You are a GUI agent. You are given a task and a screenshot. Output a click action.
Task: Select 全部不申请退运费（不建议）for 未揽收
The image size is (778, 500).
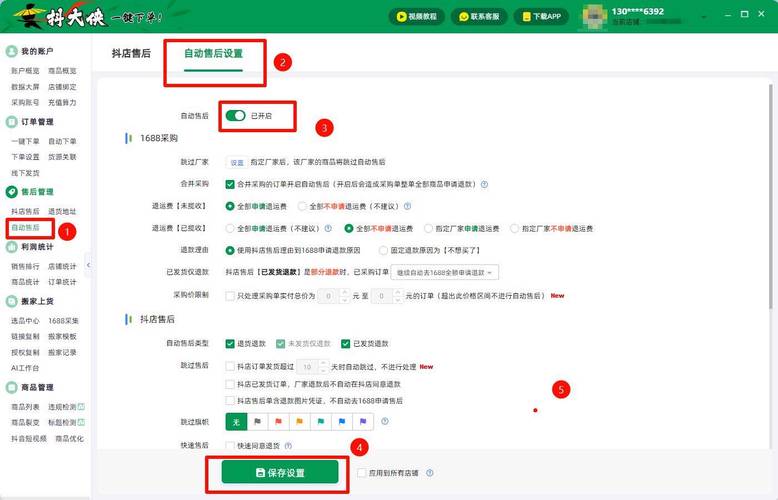[302, 206]
